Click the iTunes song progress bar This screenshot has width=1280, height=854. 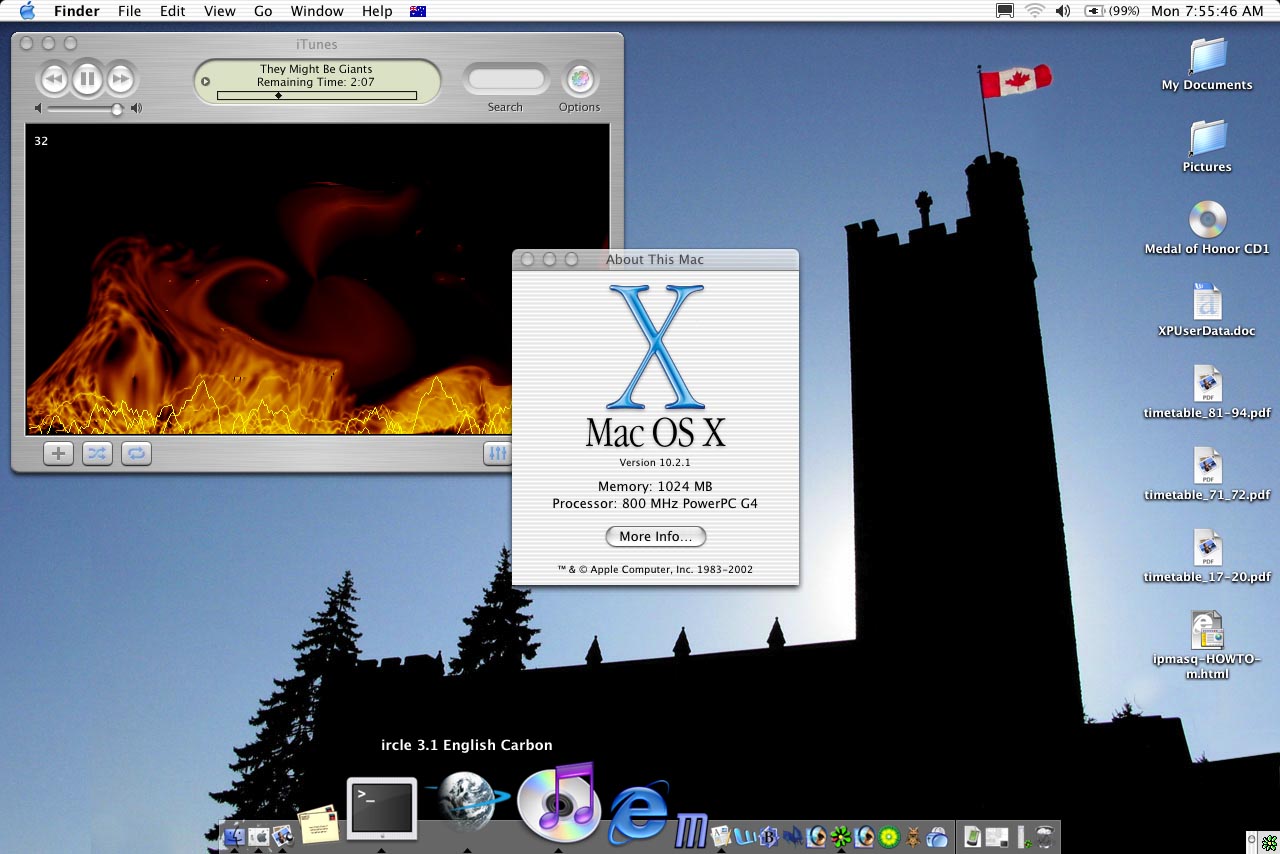(x=317, y=96)
